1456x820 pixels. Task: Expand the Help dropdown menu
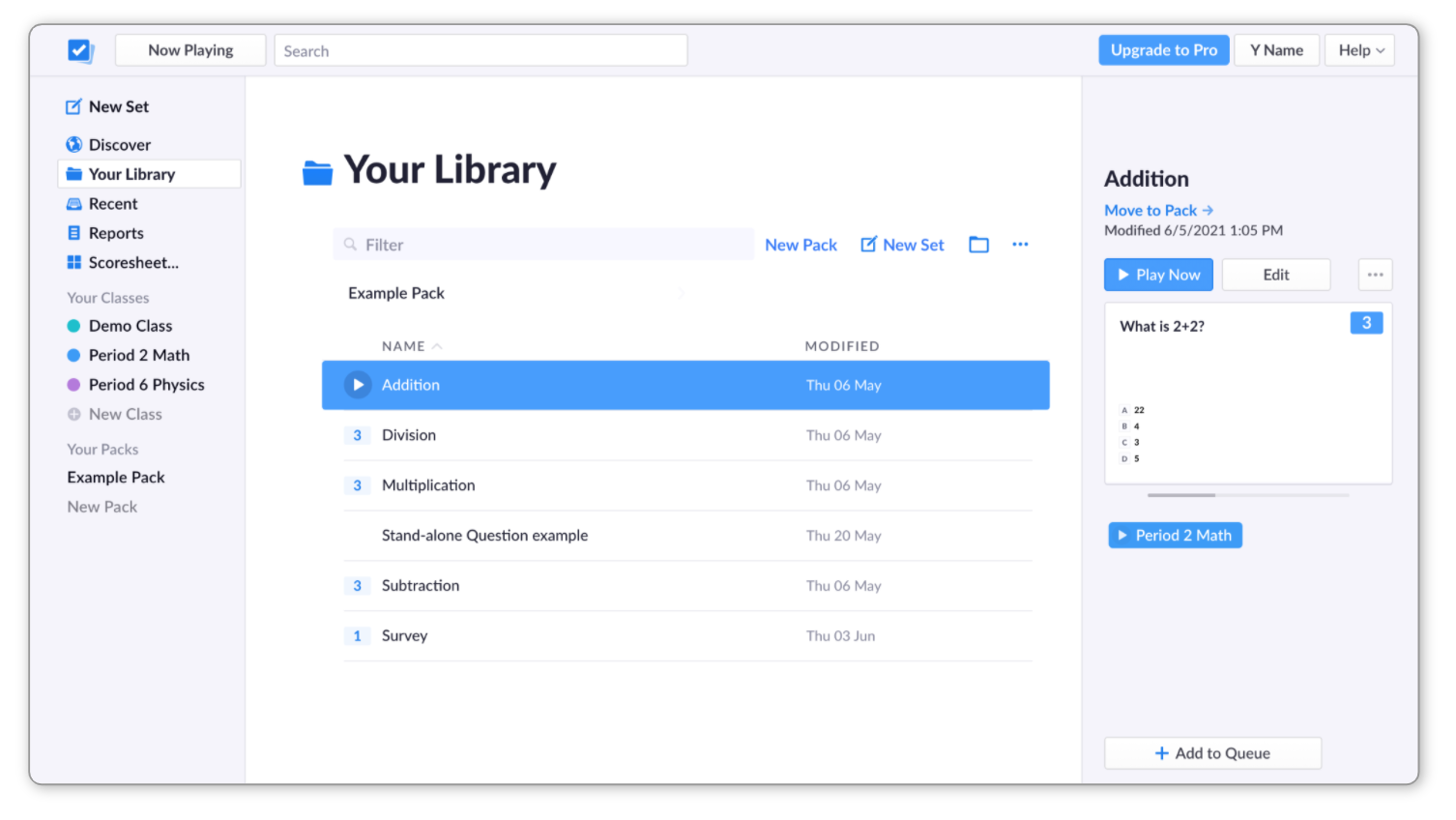[x=1360, y=50]
